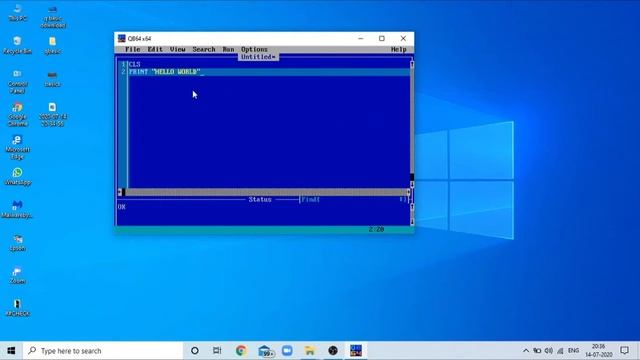
Task: Click the cursor position indicator 2:20
Action: [376, 229]
